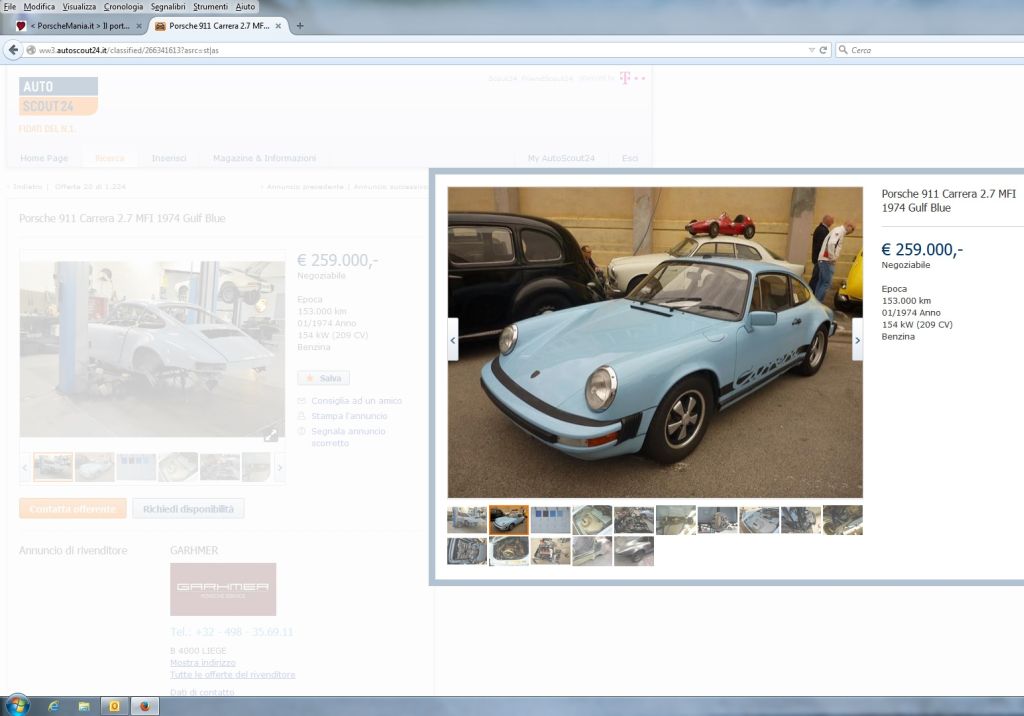Click the enlarge icon on dimmed main photo

click(x=270, y=434)
